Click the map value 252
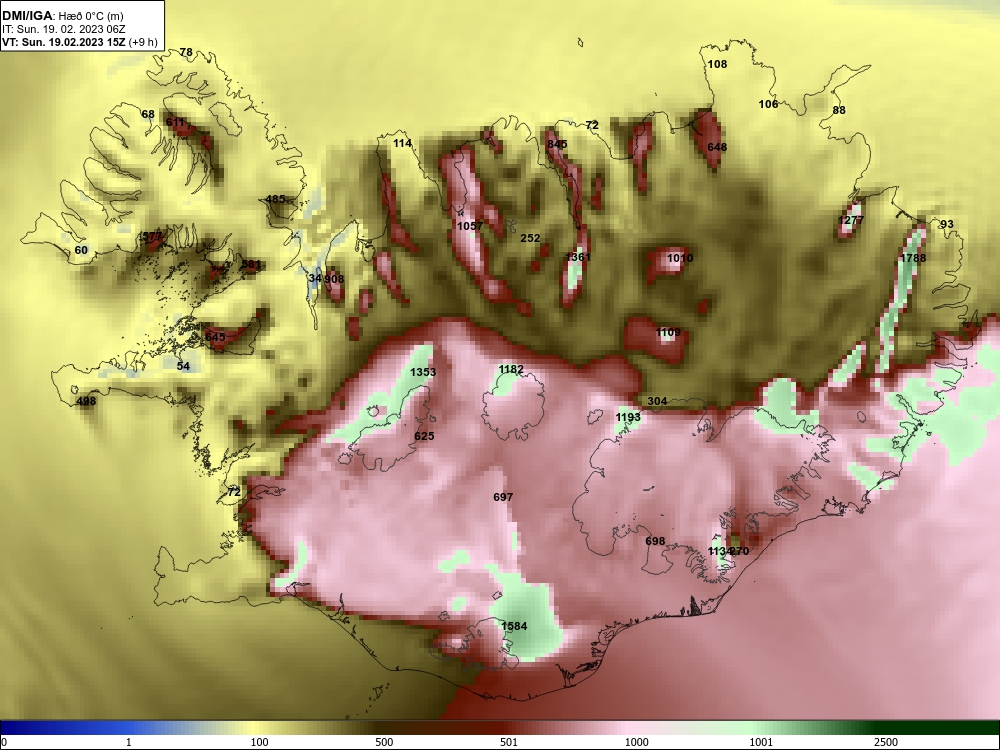This screenshot has width=1000, height=750. pos(530,238)
